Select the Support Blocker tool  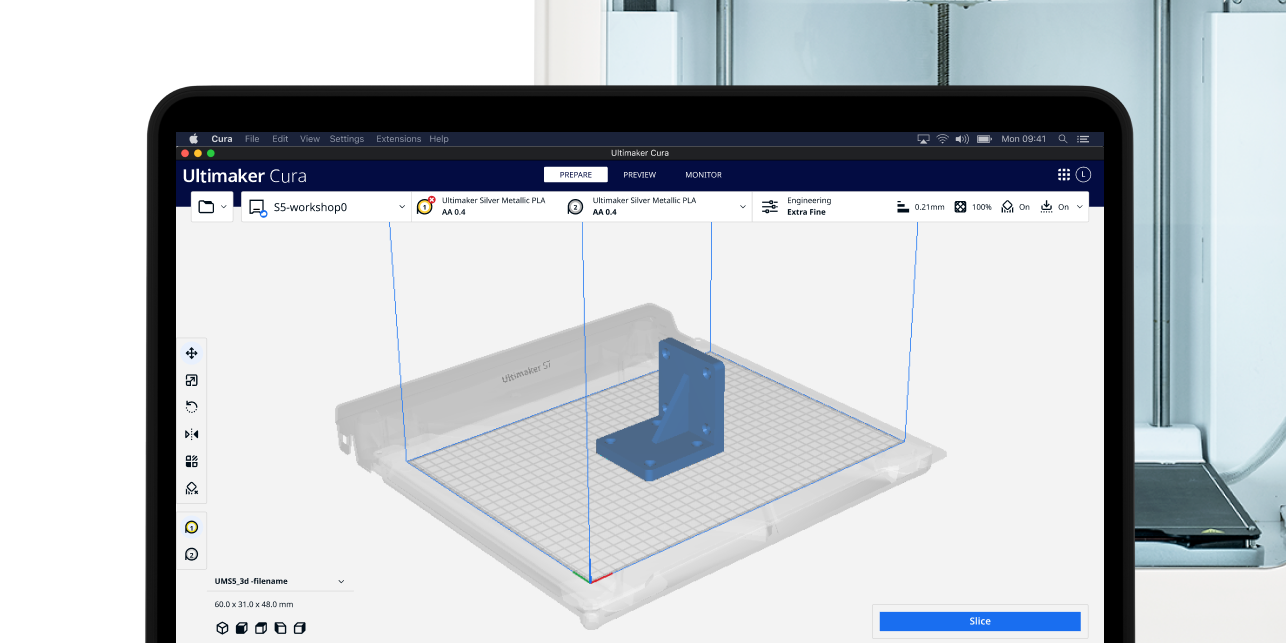click(x=191, y=488)
